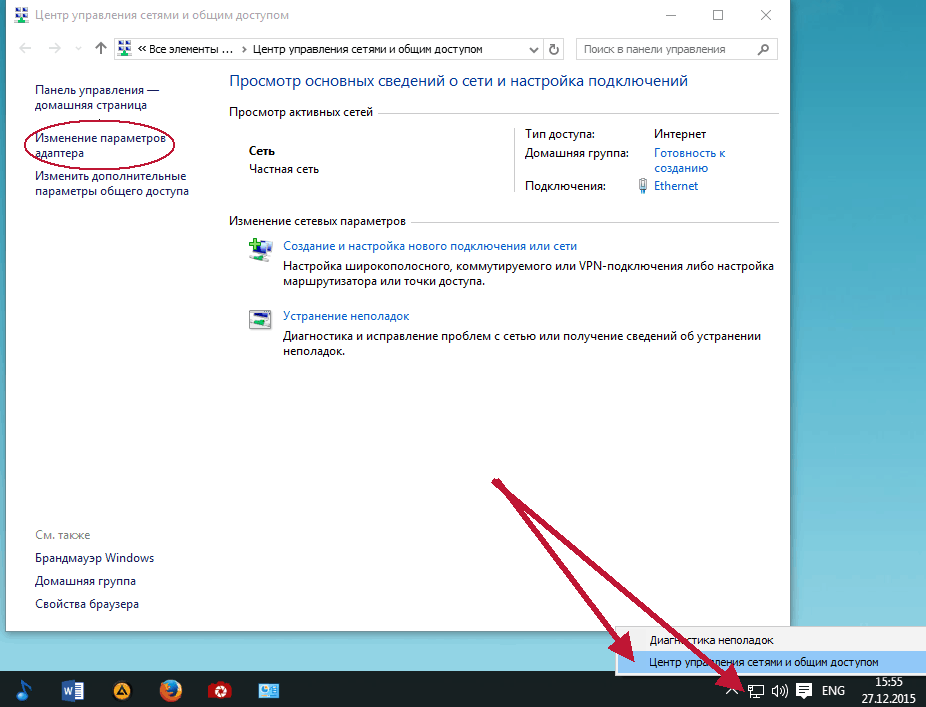Open the music note taskbar app
The width and height of the screenshot is (926, 707).
click(24, 690)
